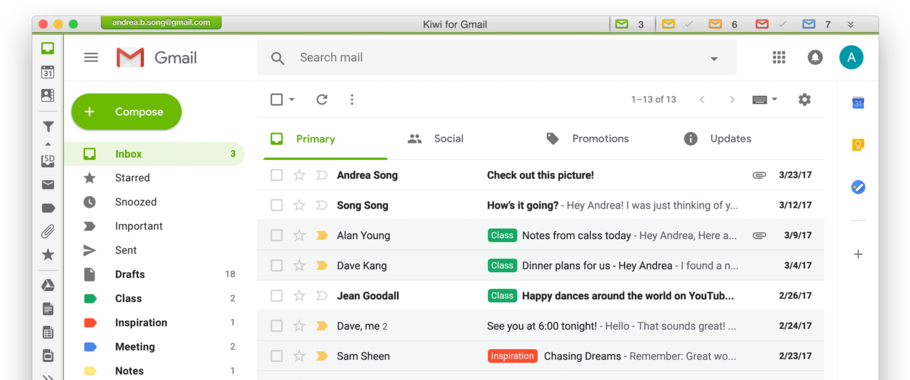Screen dimensions: 910x380
Task: Open Gmail settings gear
Action: click(804, 99)
